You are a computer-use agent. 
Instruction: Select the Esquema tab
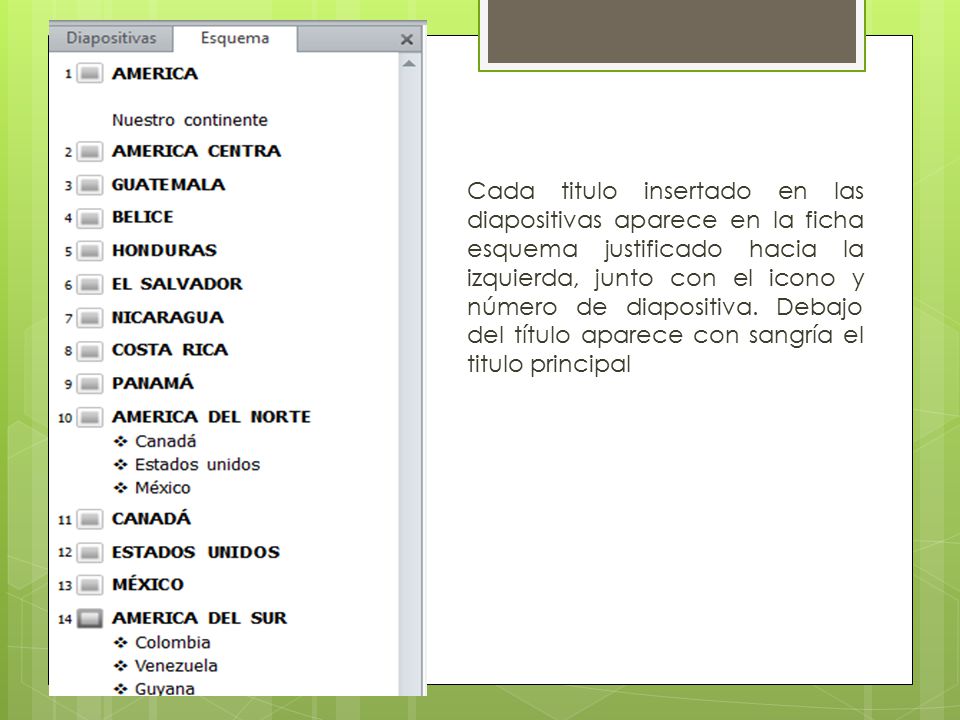coord(235,38)
